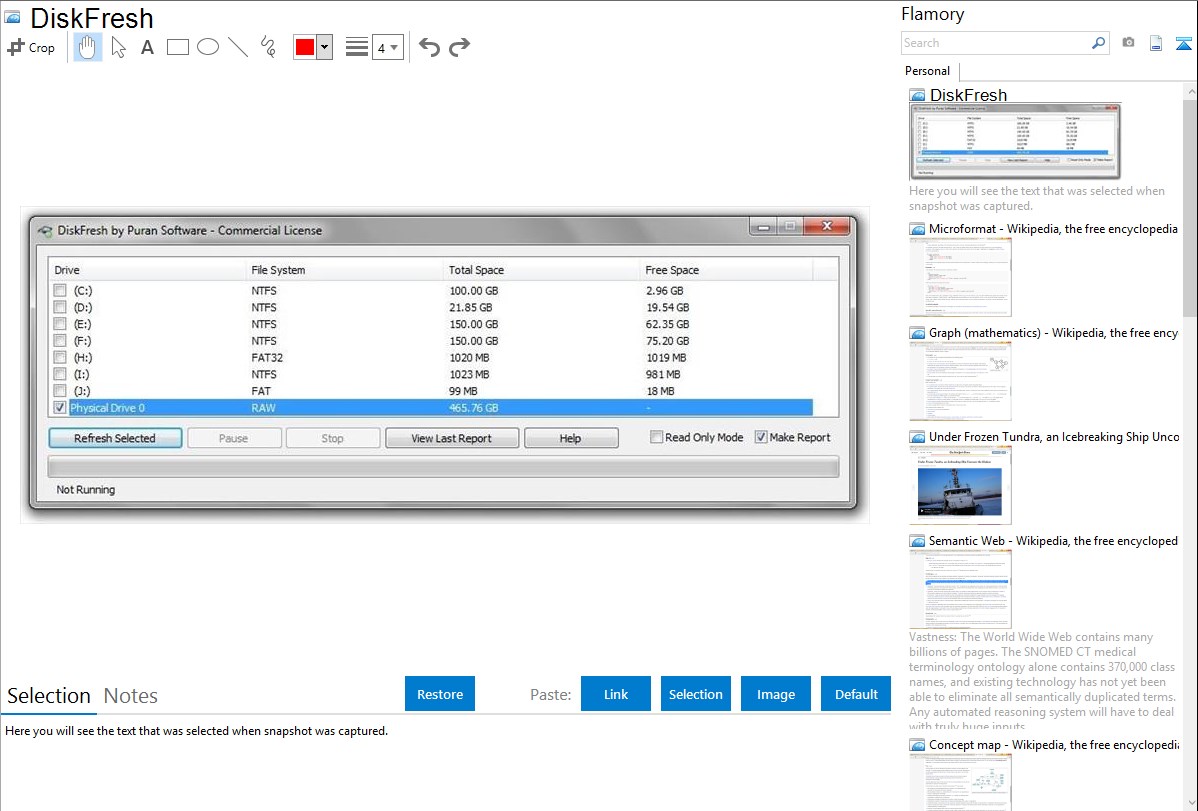Click the line thickness icon
1198x811 pixels.
(x=357, y=47)
